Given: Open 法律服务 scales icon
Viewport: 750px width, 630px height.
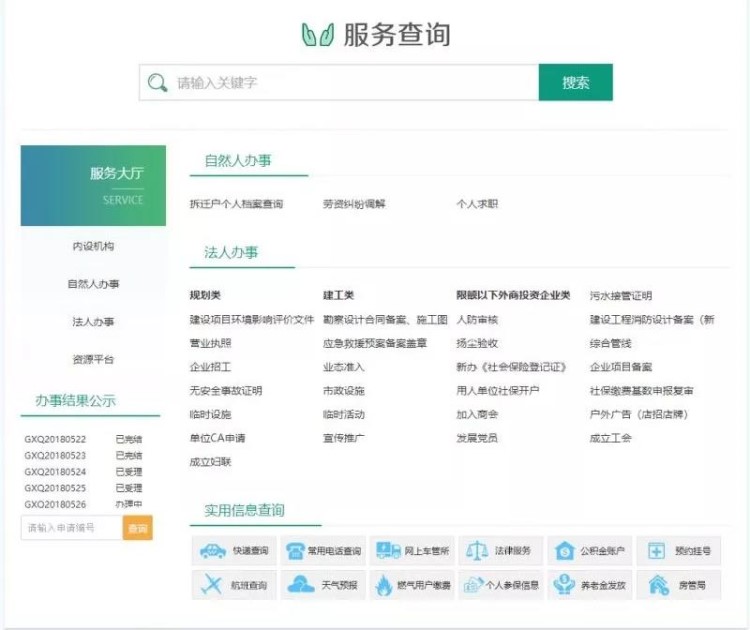Looking at the screenshot, I should click(477, 551).
